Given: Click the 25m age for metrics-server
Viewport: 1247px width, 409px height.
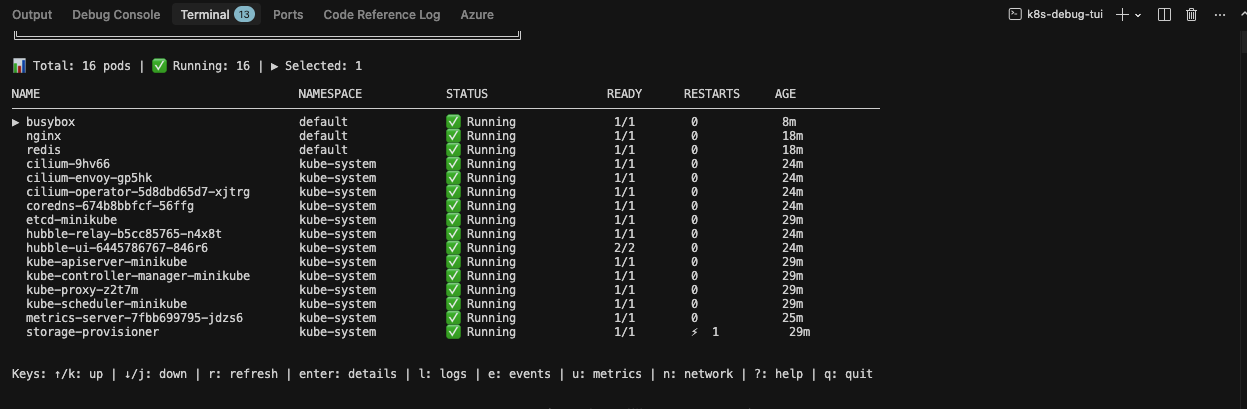Looking at the screenshot, I should tap(793, 318).
